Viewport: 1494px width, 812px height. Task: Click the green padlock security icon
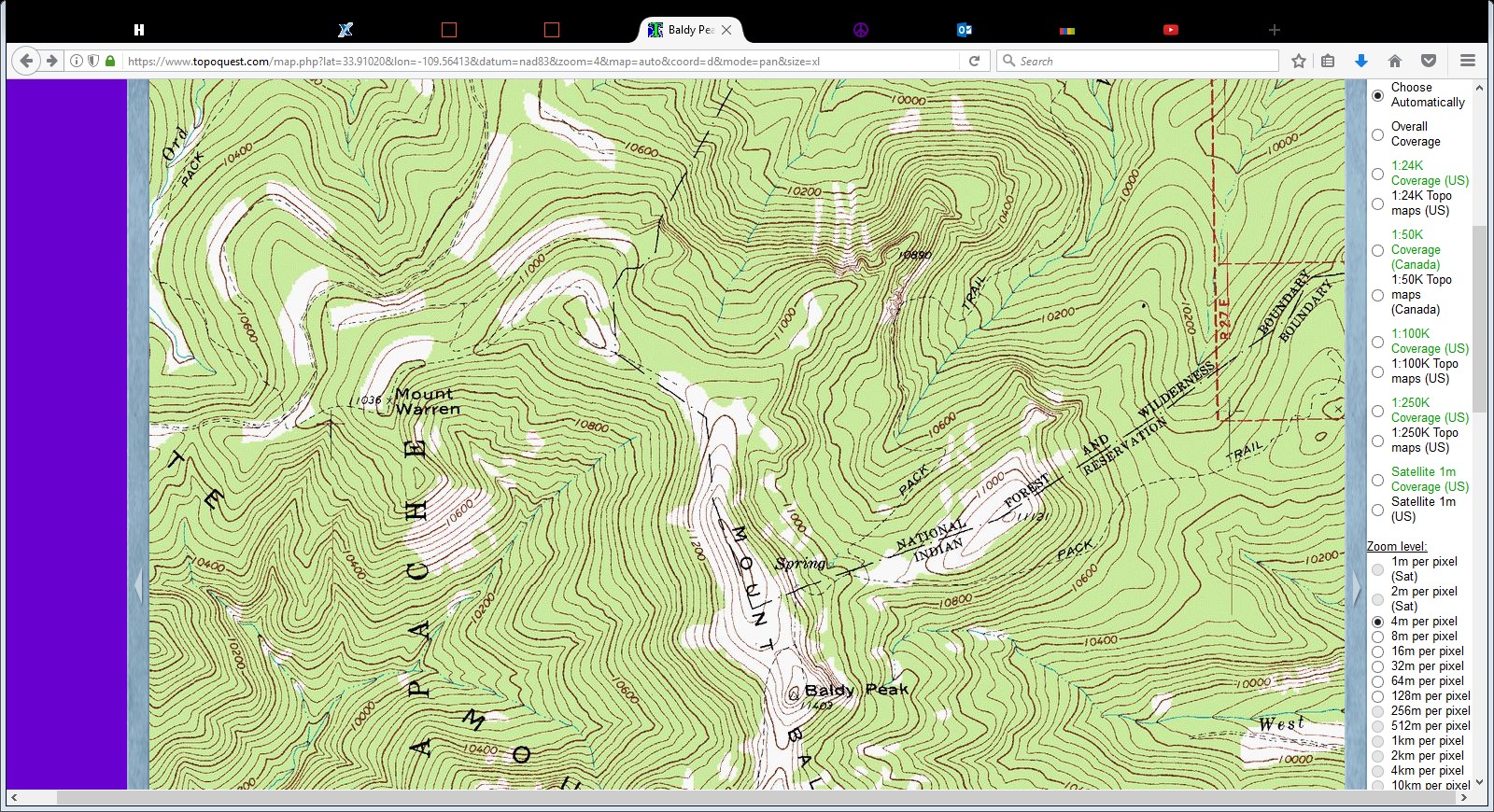tap(110, 61)
